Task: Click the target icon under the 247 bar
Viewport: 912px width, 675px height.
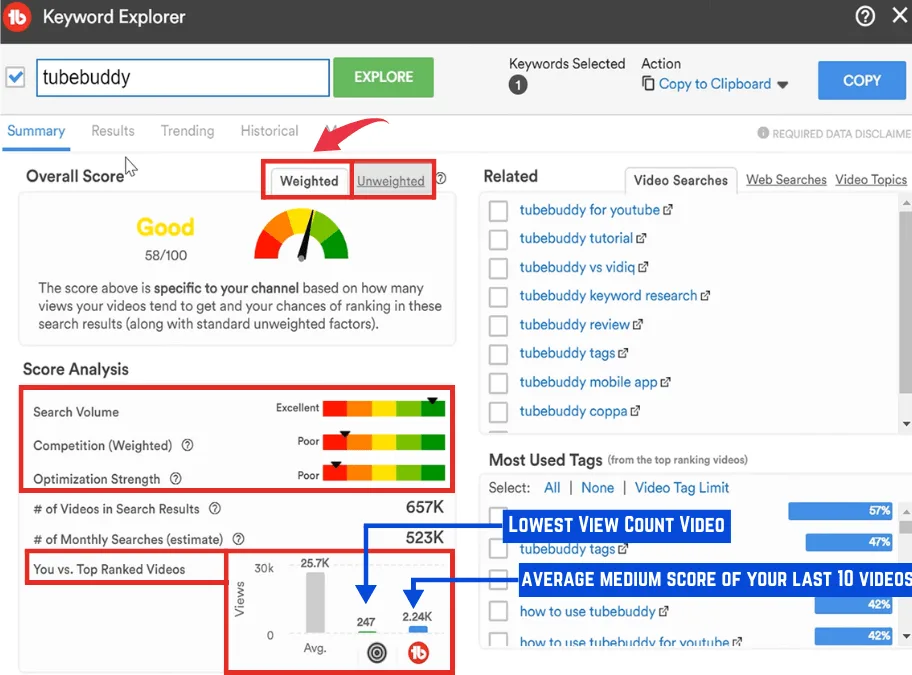Action: tap(377, 653)
